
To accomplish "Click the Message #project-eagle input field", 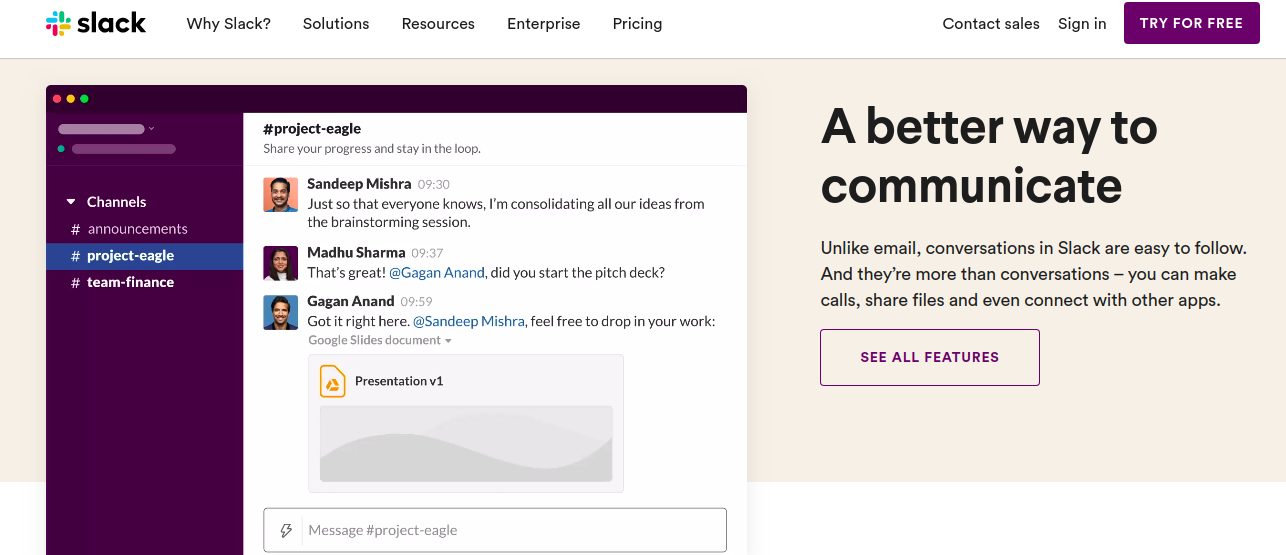I will point(510,530).
